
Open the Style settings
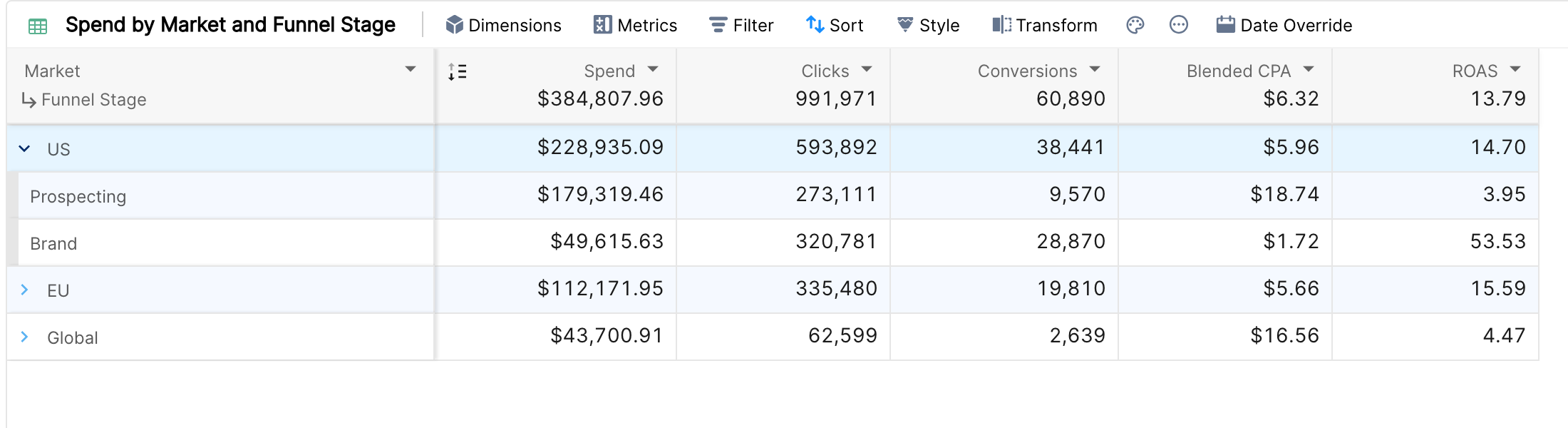(928, 25)
